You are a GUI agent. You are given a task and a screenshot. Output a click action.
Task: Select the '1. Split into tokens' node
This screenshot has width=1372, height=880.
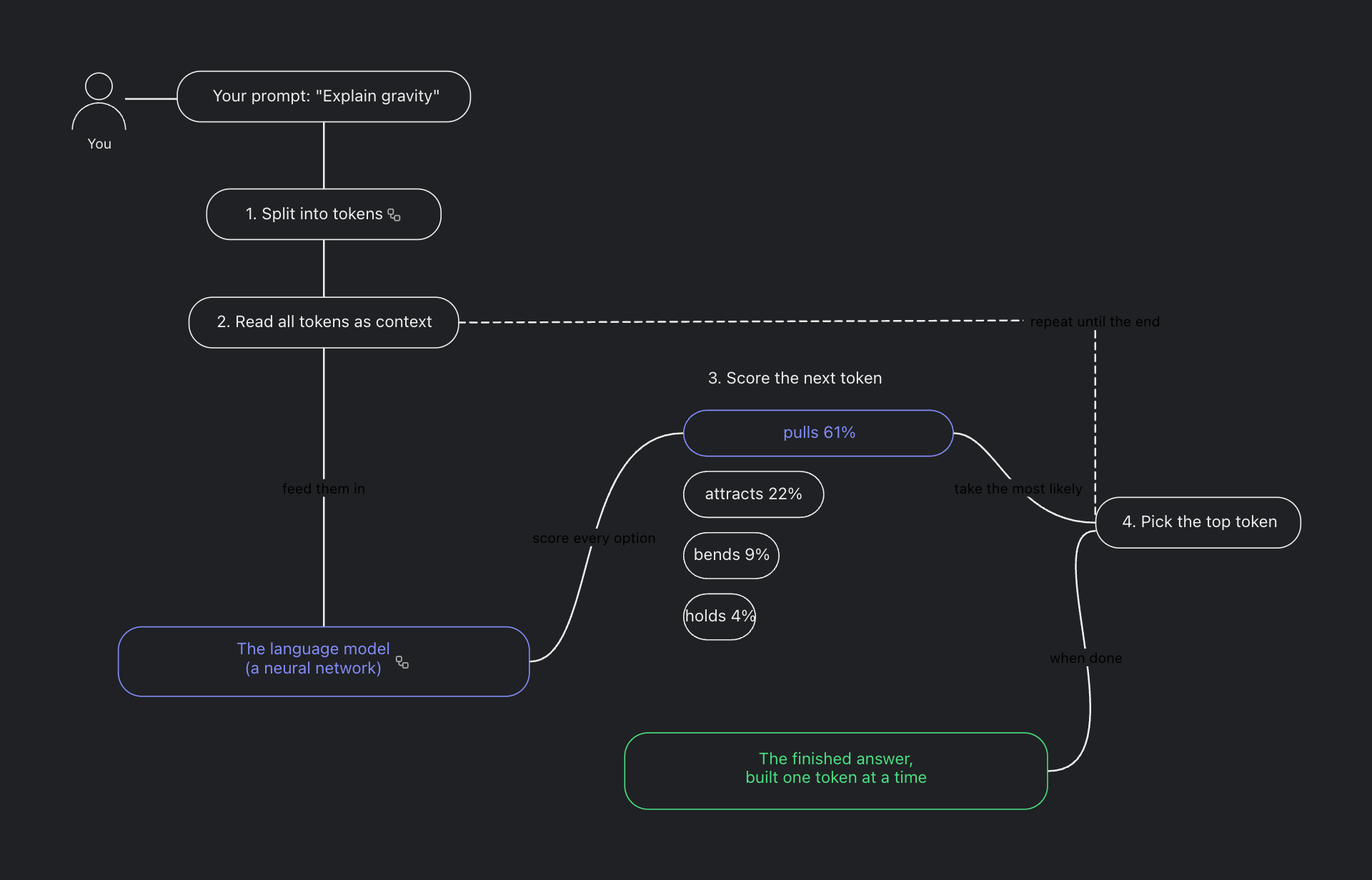pos(324,214)
